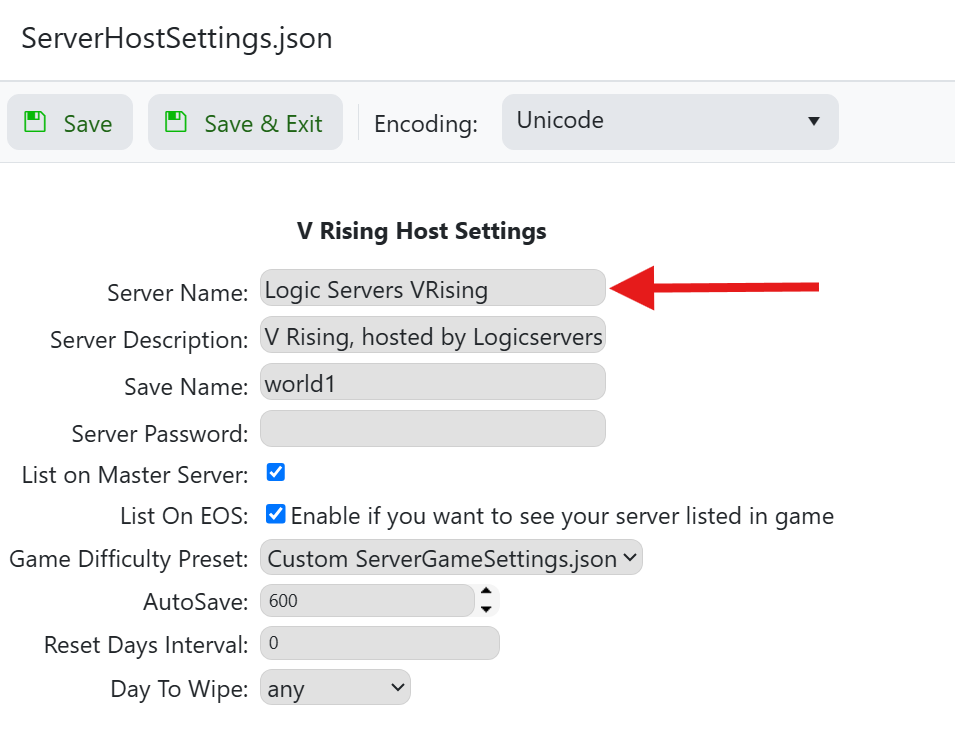Click the empty Server Password field
Viewport: 955px width, 741px height.
click(x=432, y=430)
